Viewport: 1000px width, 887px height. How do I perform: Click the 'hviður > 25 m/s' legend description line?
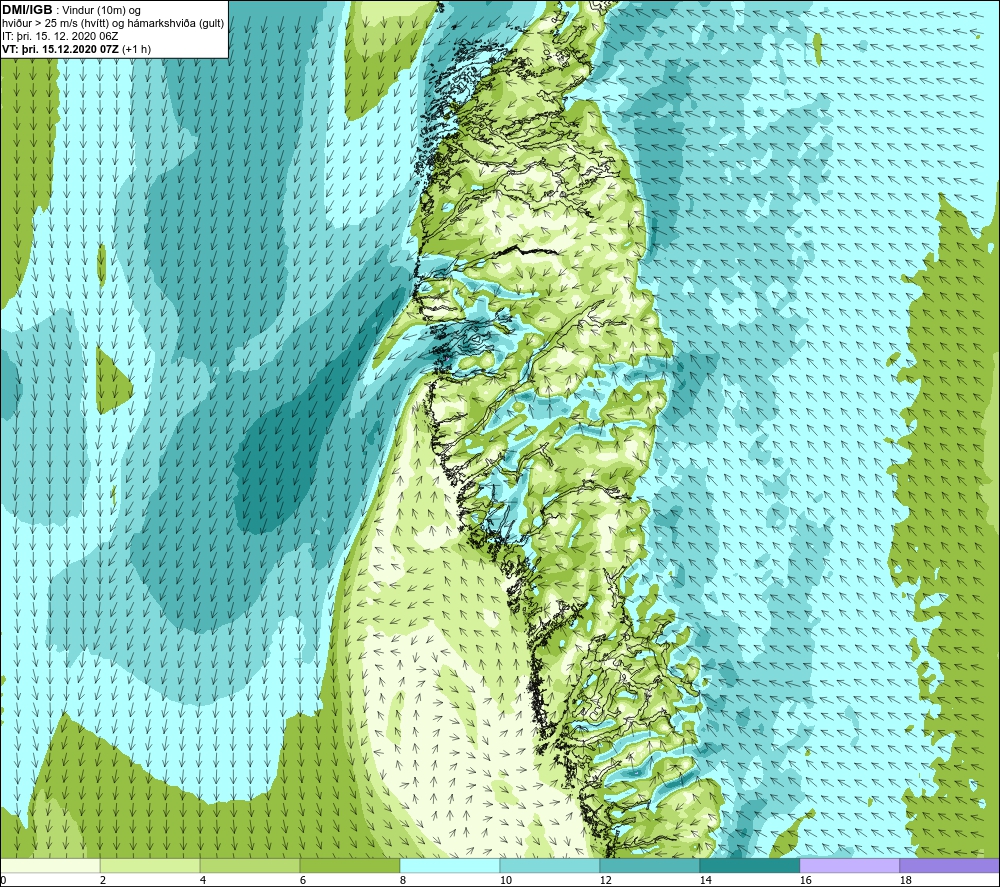point(113,24)
